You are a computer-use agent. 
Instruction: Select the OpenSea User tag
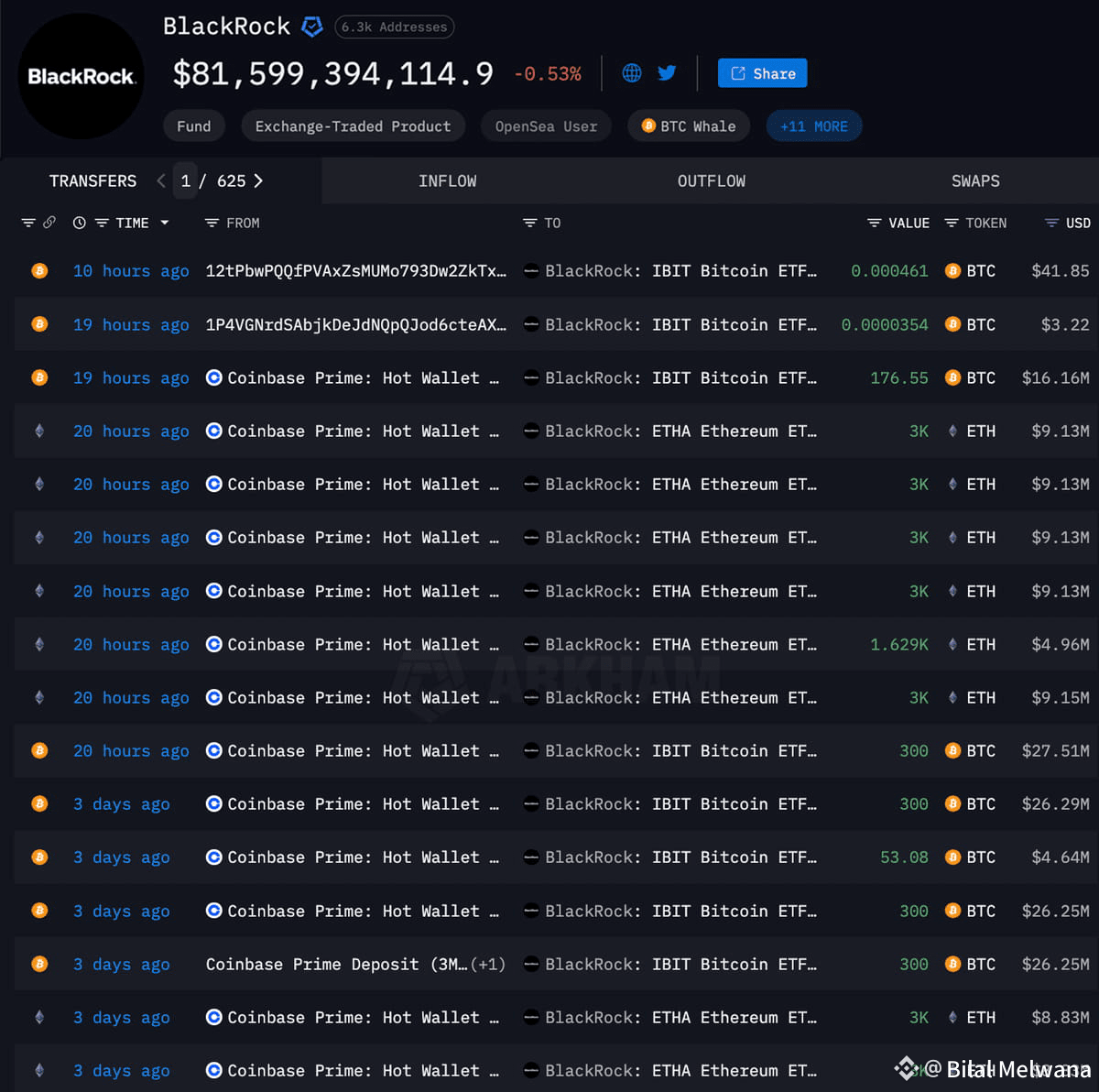tap(546, 126)
